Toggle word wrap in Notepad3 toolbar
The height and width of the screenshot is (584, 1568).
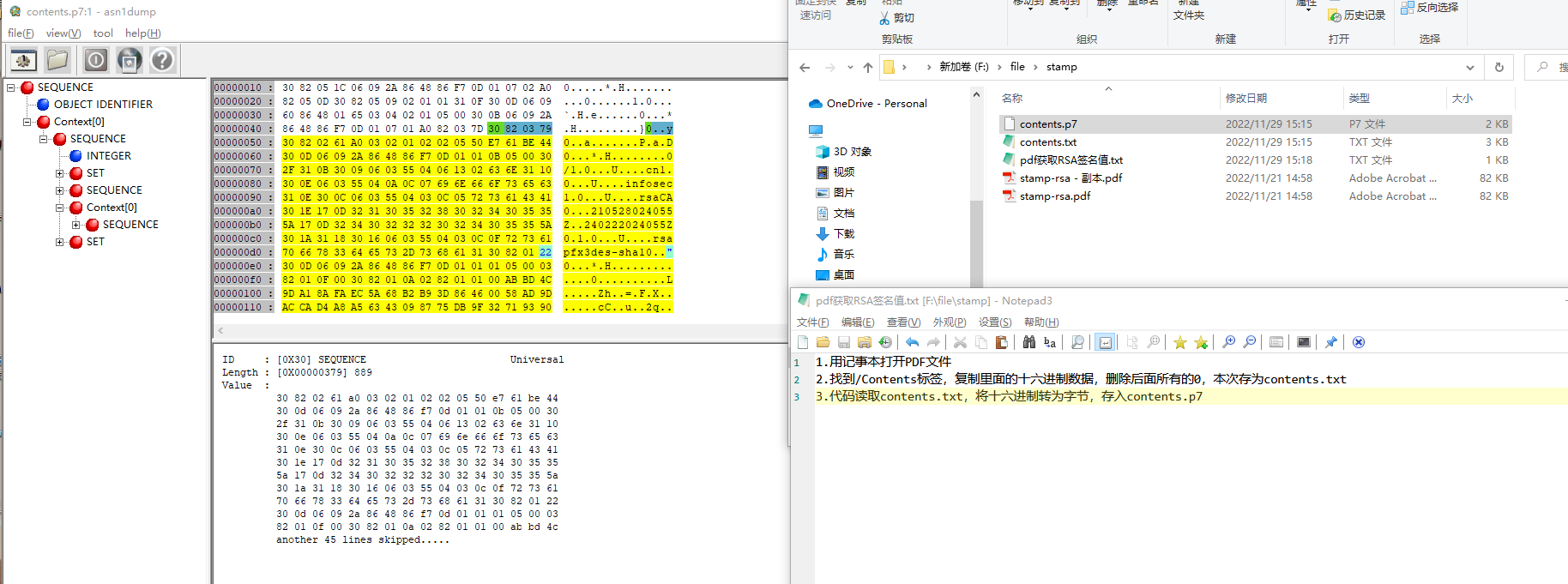point(1106,342)
